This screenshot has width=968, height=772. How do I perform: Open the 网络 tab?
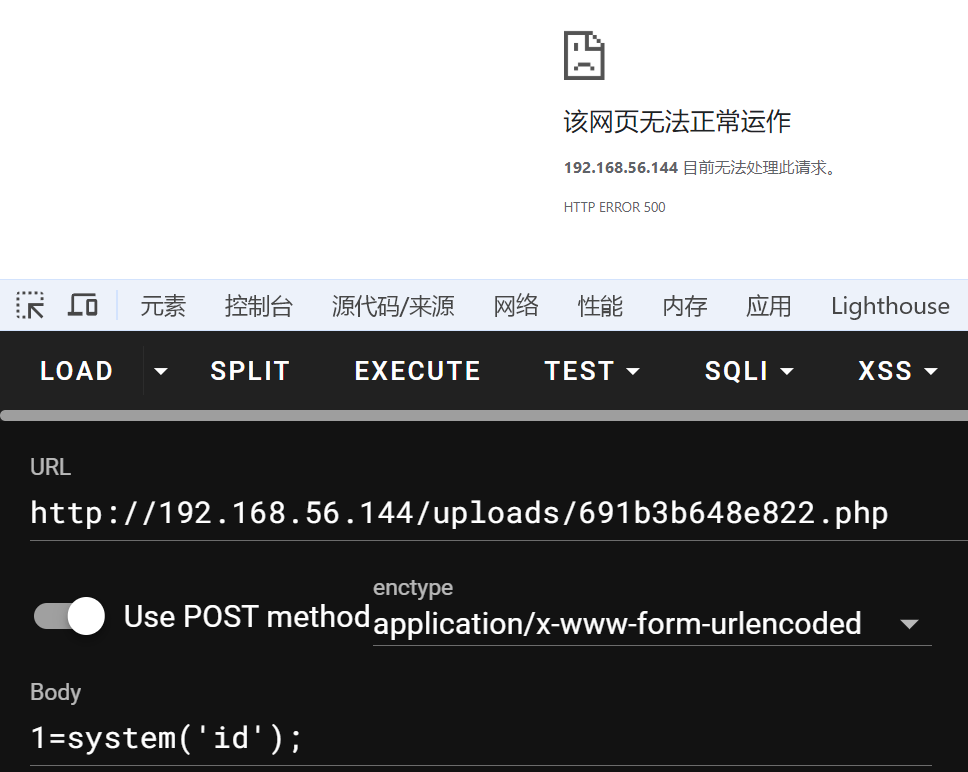pos(516,306)
